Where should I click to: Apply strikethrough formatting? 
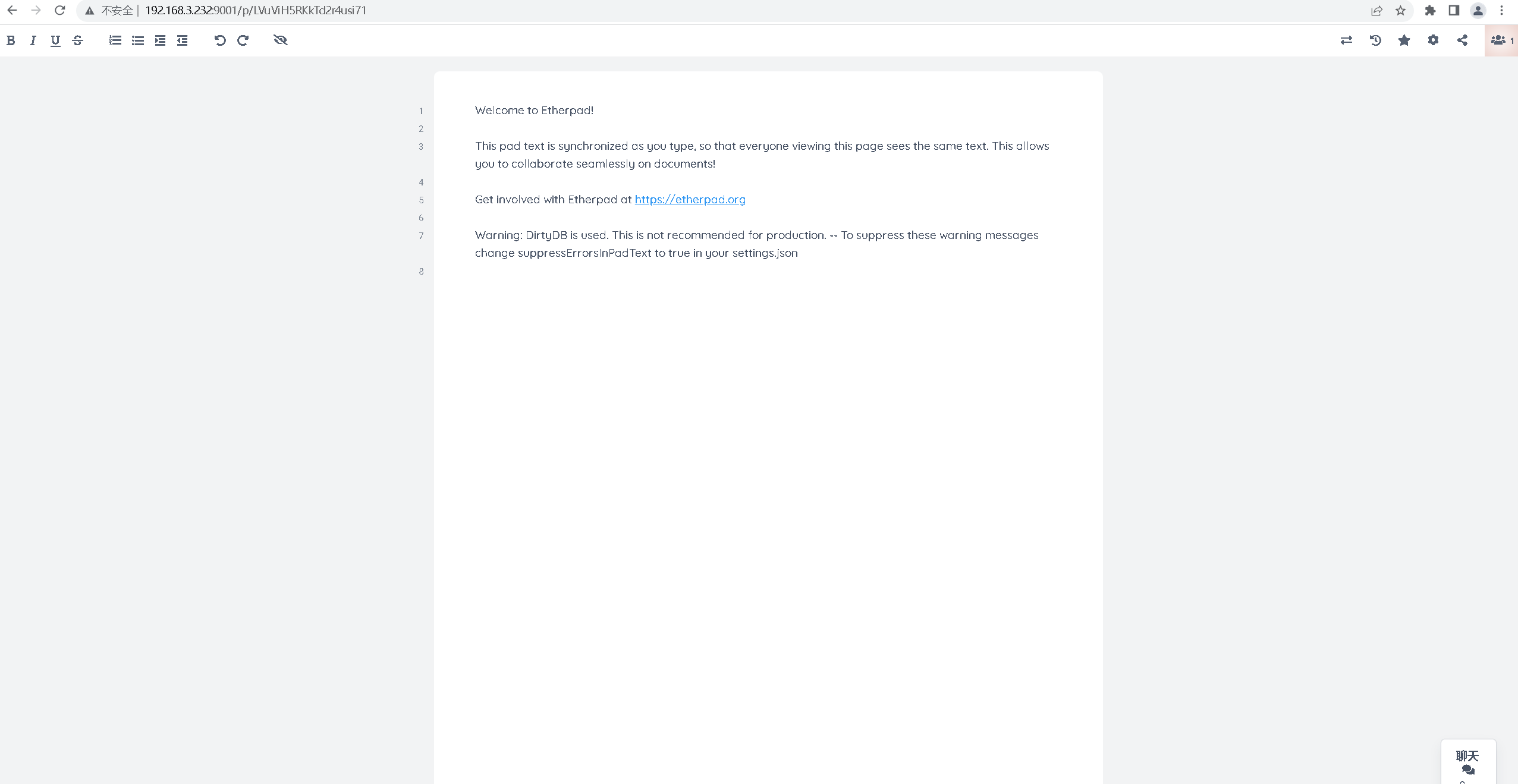click(78, 40)
